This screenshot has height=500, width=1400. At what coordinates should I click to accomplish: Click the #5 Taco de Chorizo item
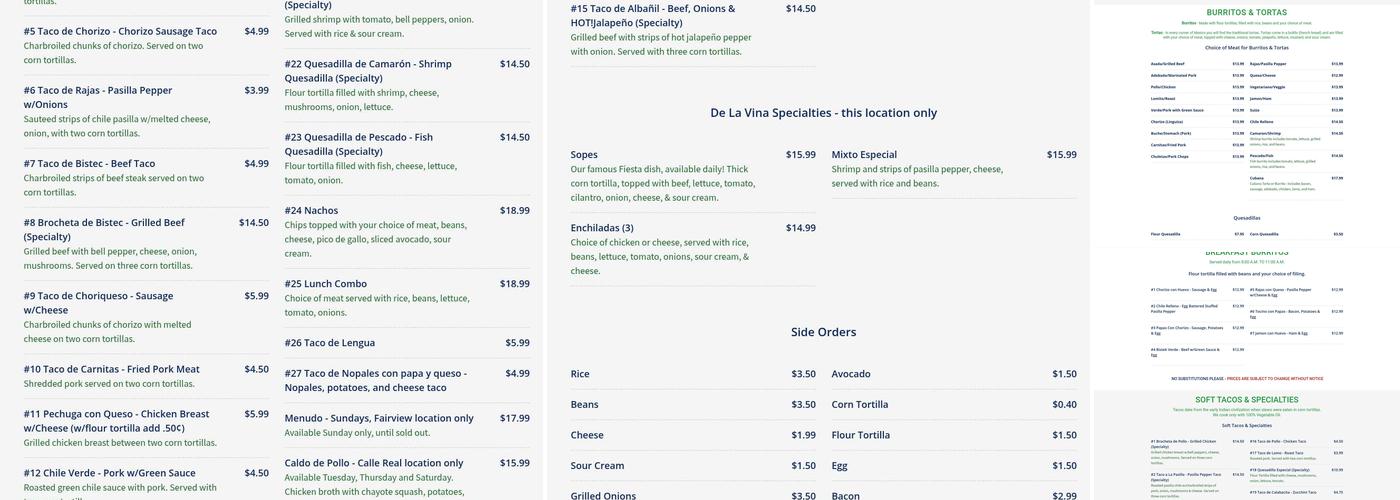pyautogui.click(x=120, y=31)
